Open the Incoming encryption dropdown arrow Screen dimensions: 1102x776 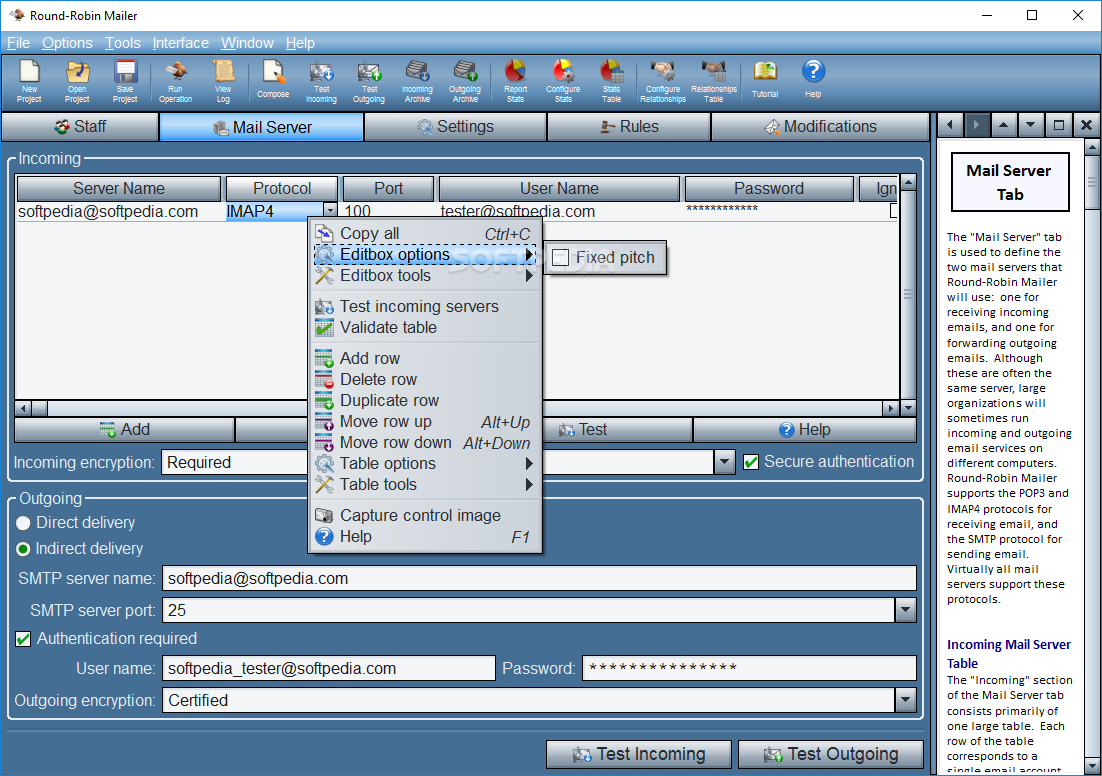pos(725,463)
